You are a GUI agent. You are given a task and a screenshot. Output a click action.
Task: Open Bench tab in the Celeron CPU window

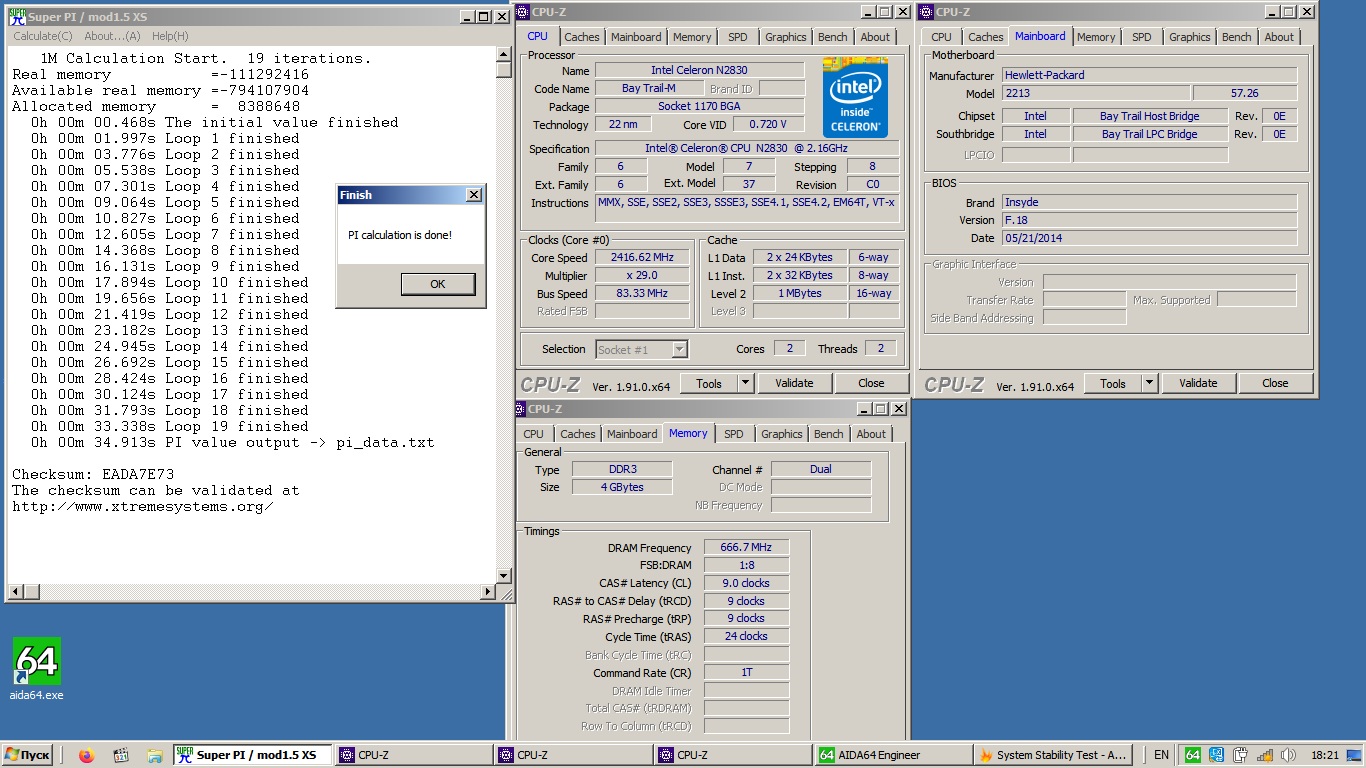pyautogui.click(x=833, y=37)
